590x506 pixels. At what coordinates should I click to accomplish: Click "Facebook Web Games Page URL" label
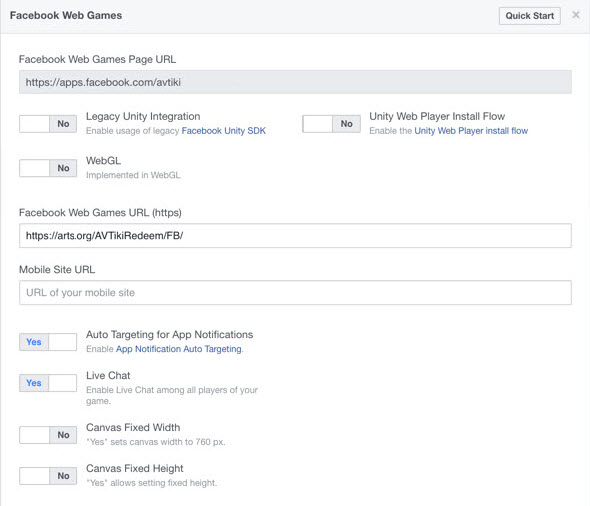click(x=97, y=59)
